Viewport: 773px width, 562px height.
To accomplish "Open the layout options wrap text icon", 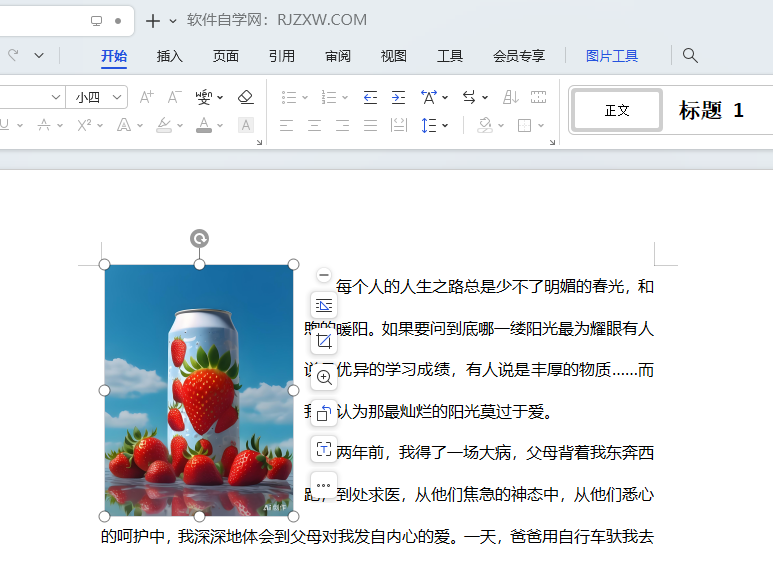I will (x=324, y=306).
